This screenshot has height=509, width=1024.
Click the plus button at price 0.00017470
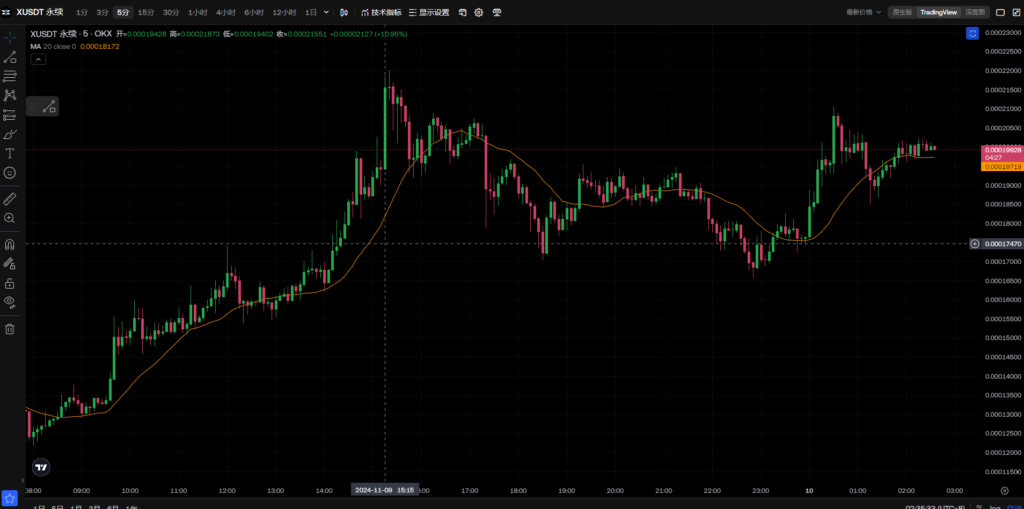coord(975,244)
